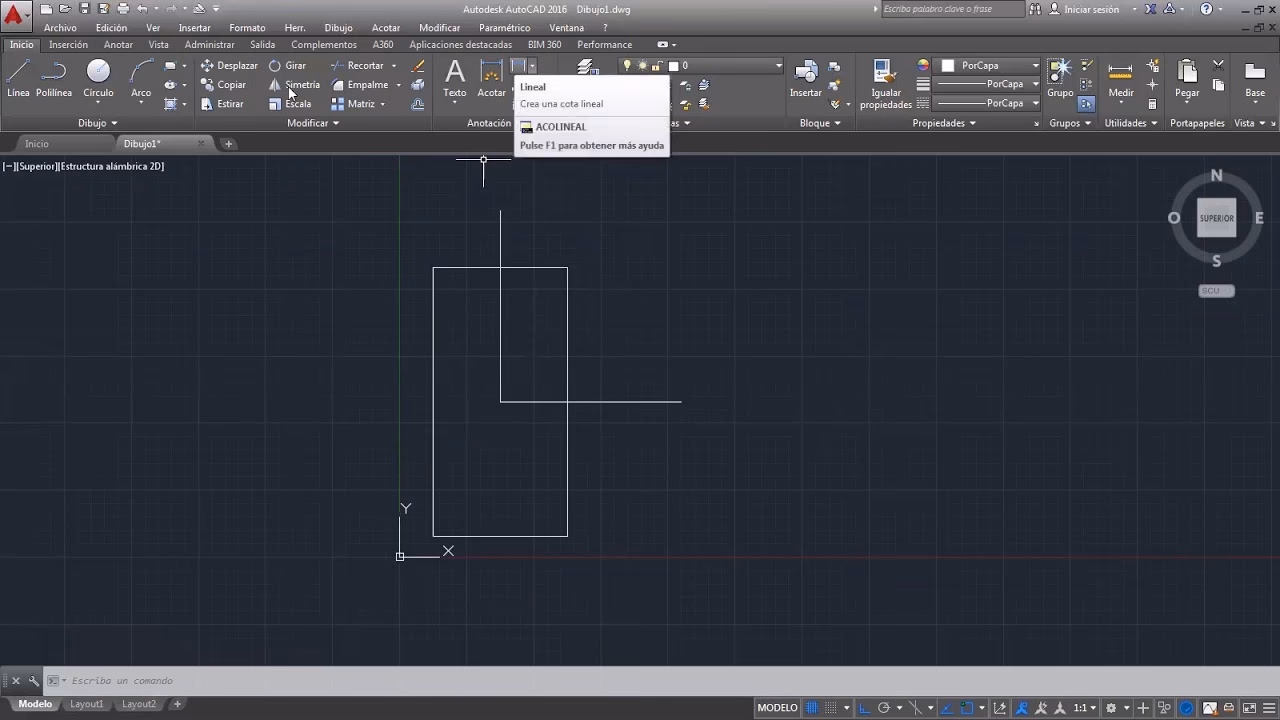Click the Matriz (array) tool
This screenshot has height=720, width=1280.
[x=353, y=104]
